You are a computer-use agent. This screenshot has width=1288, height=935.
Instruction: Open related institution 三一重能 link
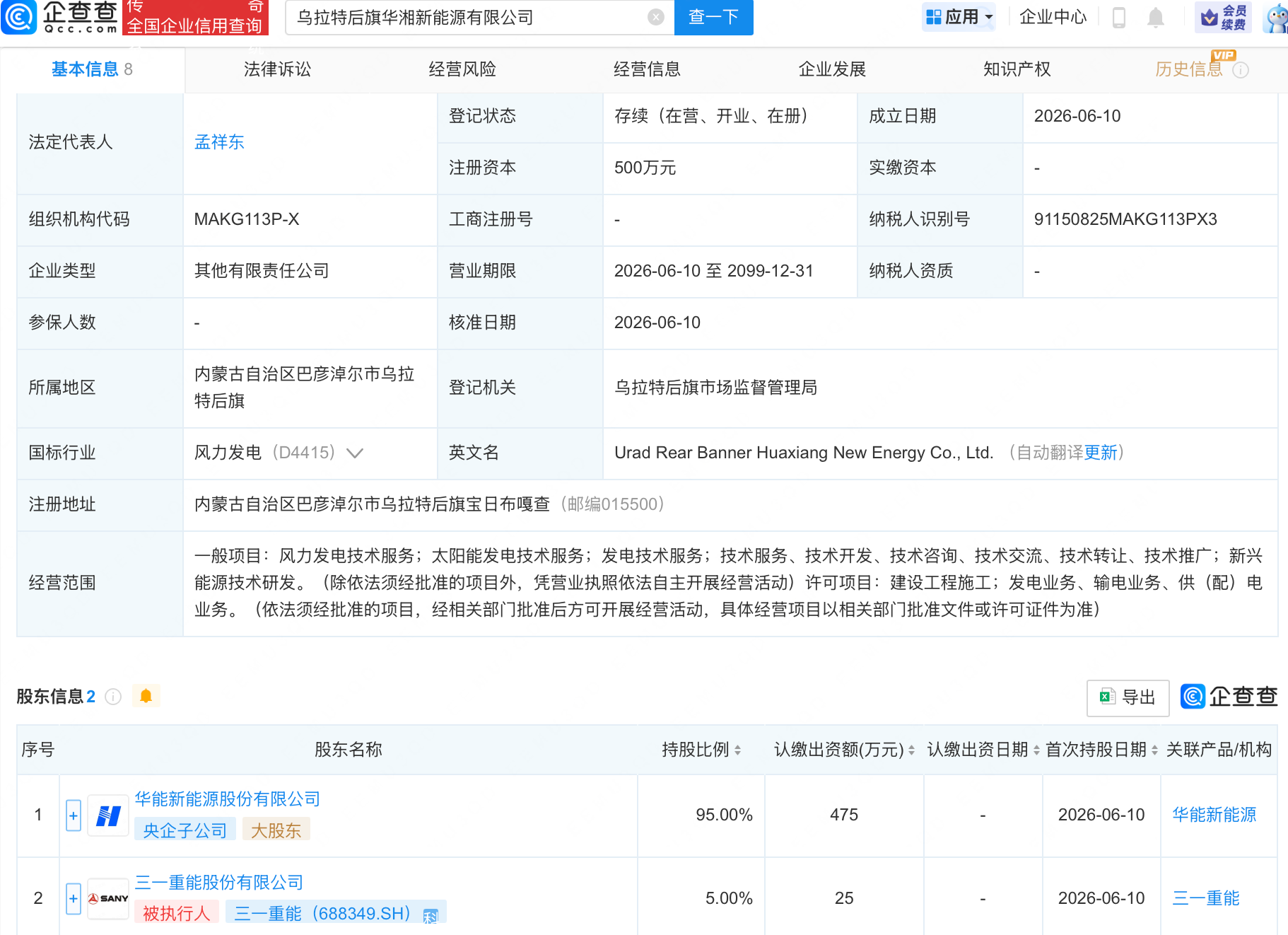coord(1206,898)
